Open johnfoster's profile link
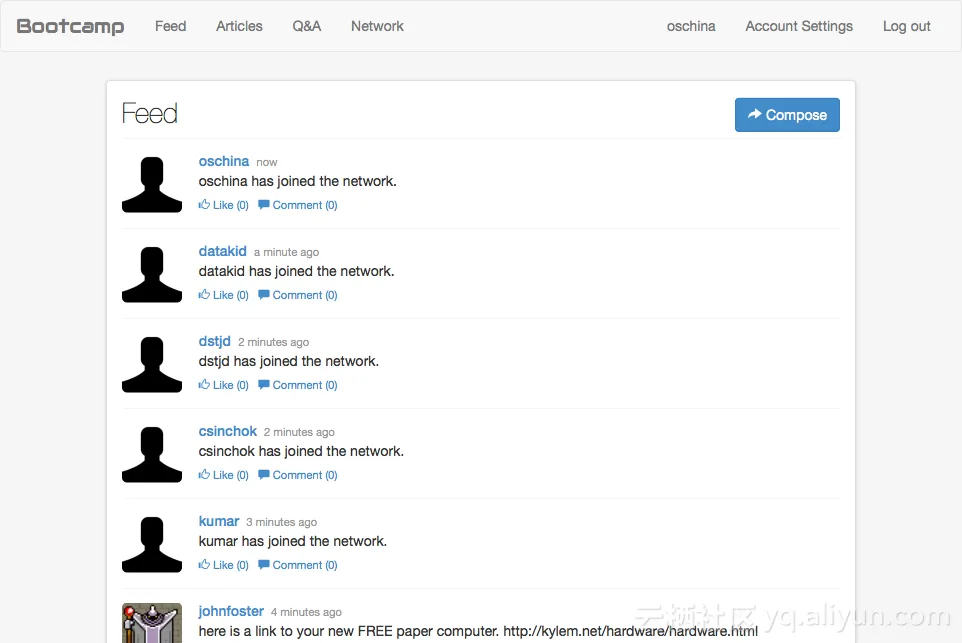The image size is (962, 643). [x=231, y=611]
